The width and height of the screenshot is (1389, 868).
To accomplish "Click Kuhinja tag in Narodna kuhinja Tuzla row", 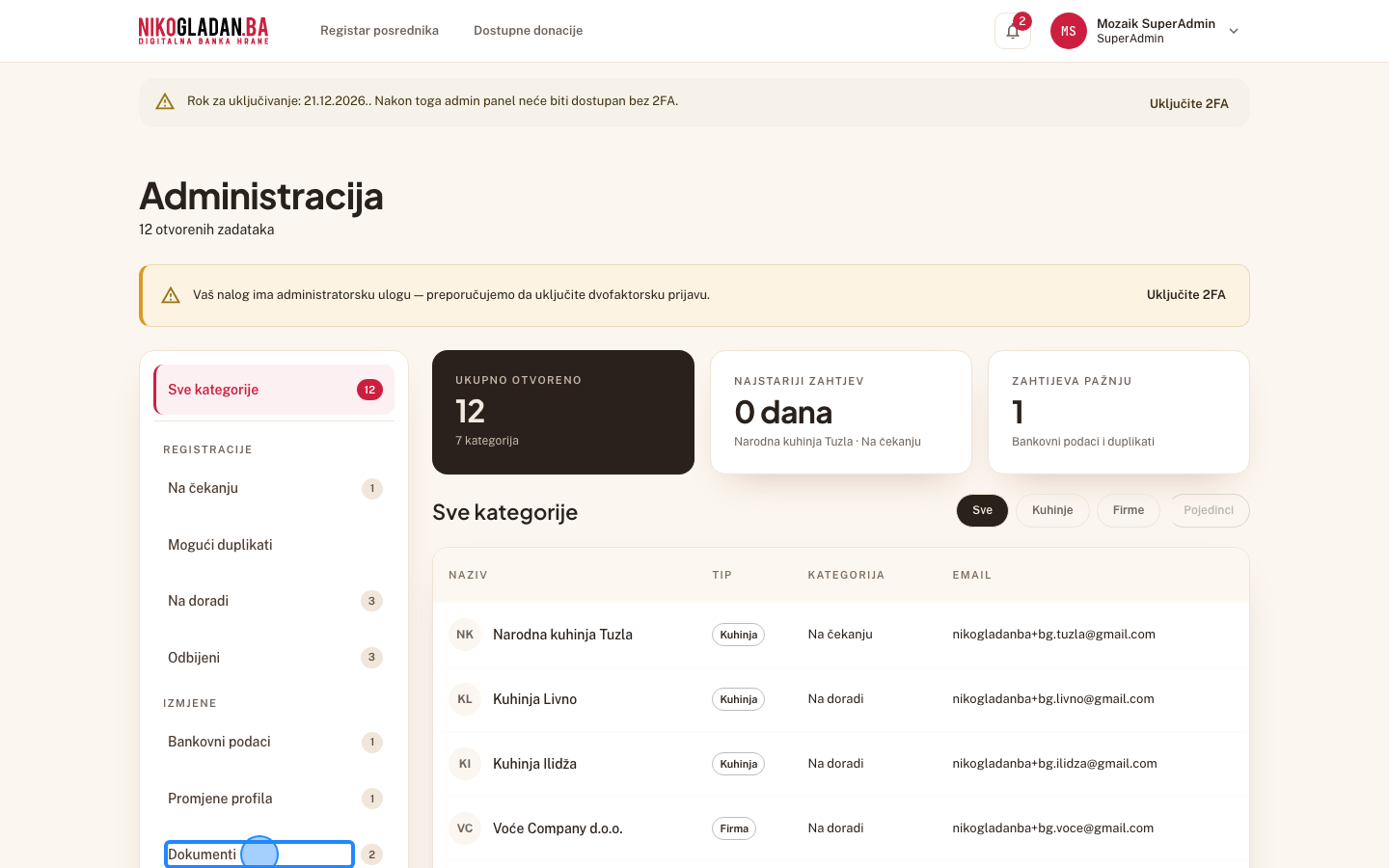I will (x=739, y=635).
